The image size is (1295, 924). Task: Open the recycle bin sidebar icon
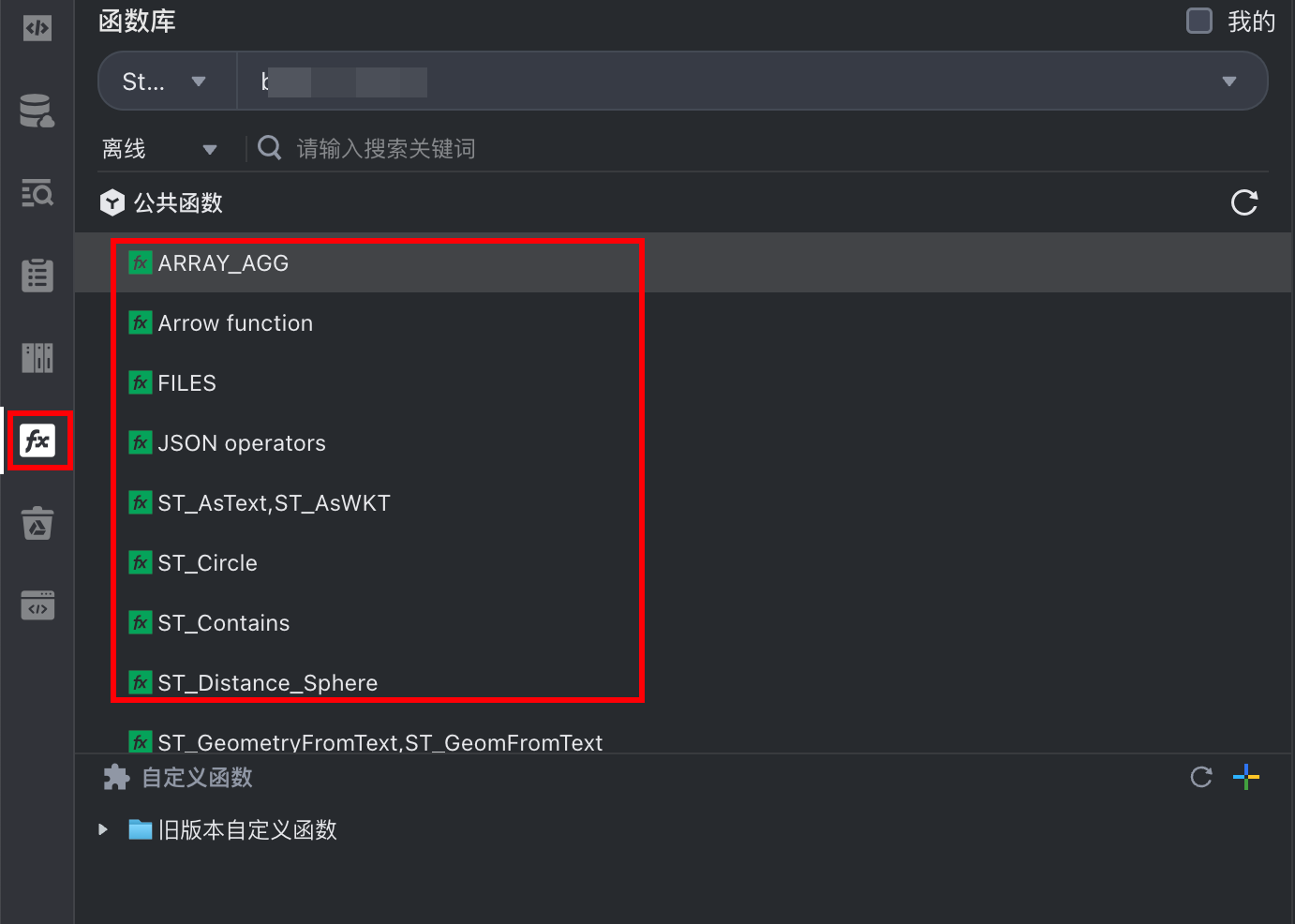point(37,523)
